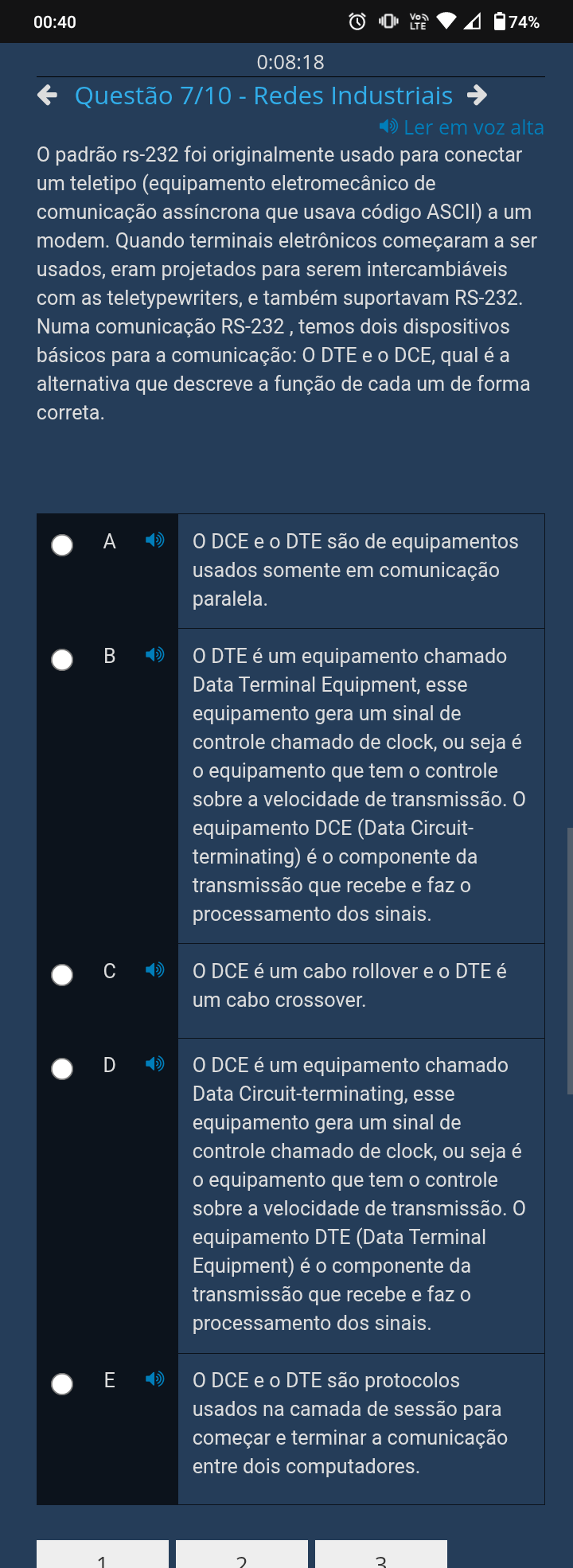The width and height of the screenshot is (573, 1568).
Task: Select radio button for answer A
Action: tap(62, 545)
